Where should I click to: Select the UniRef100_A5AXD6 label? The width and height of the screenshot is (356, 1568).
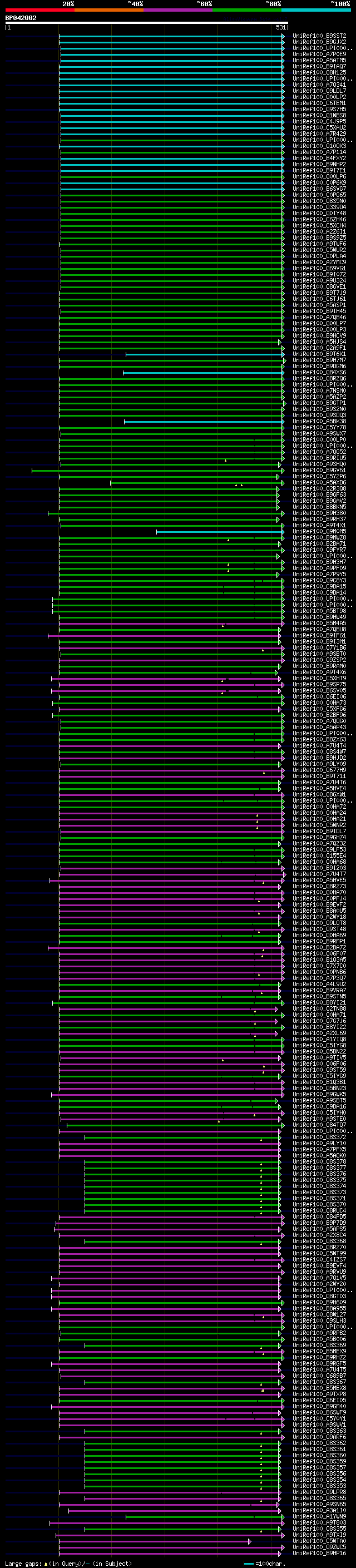point(319,483)
